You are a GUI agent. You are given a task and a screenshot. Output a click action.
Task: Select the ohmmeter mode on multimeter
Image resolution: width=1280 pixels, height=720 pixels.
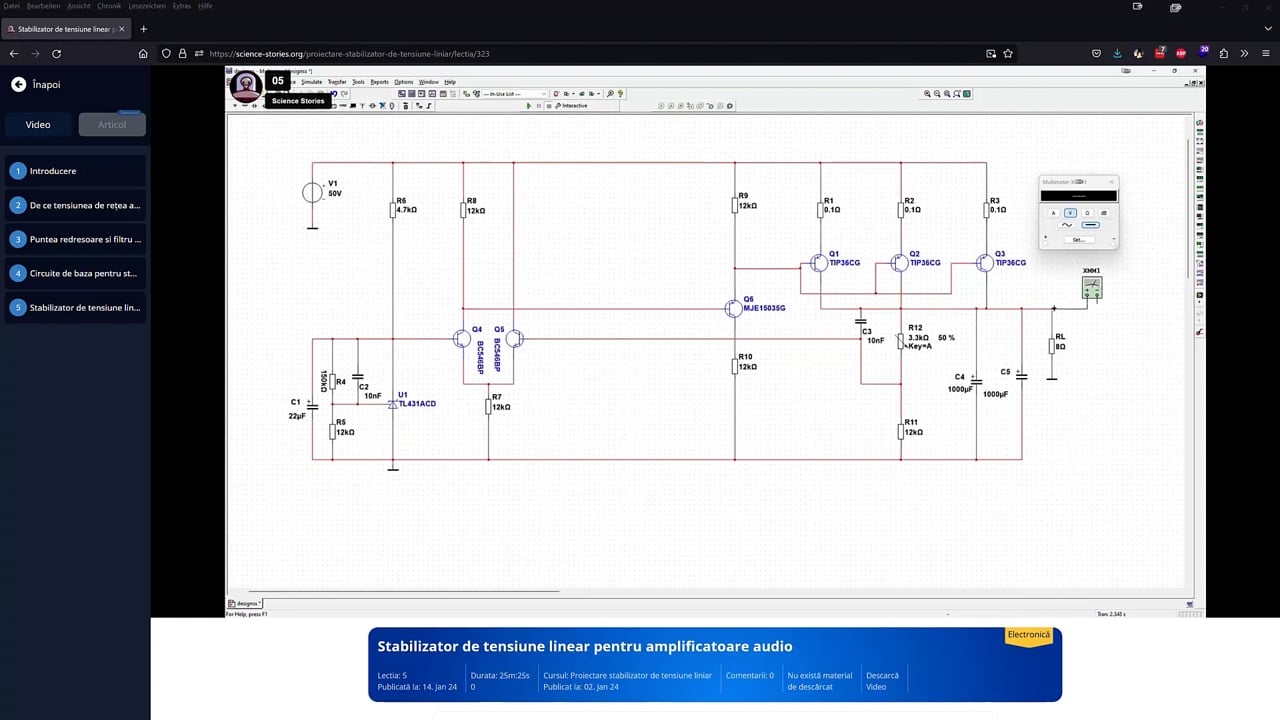tap(1087, 213)
